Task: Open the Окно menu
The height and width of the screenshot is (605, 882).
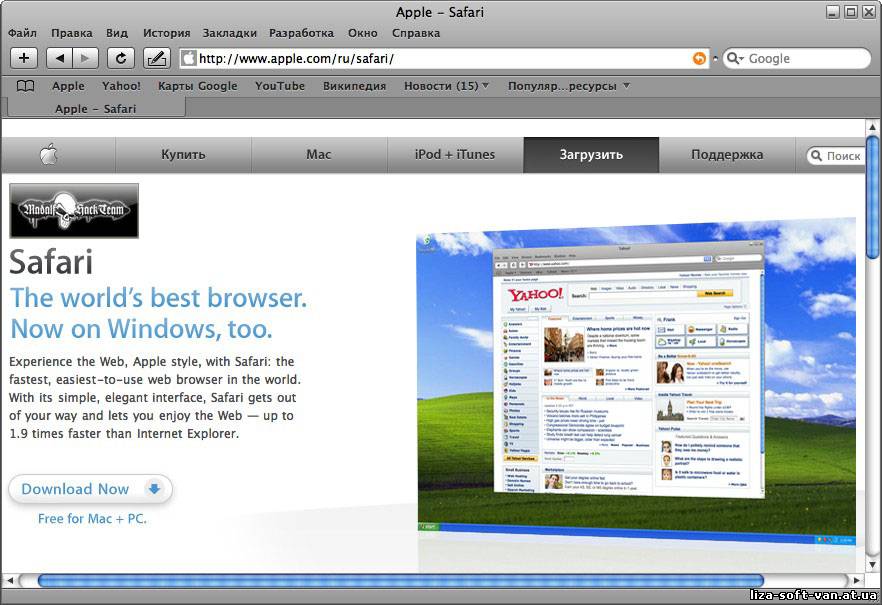Action: click(x=363, y=33)
